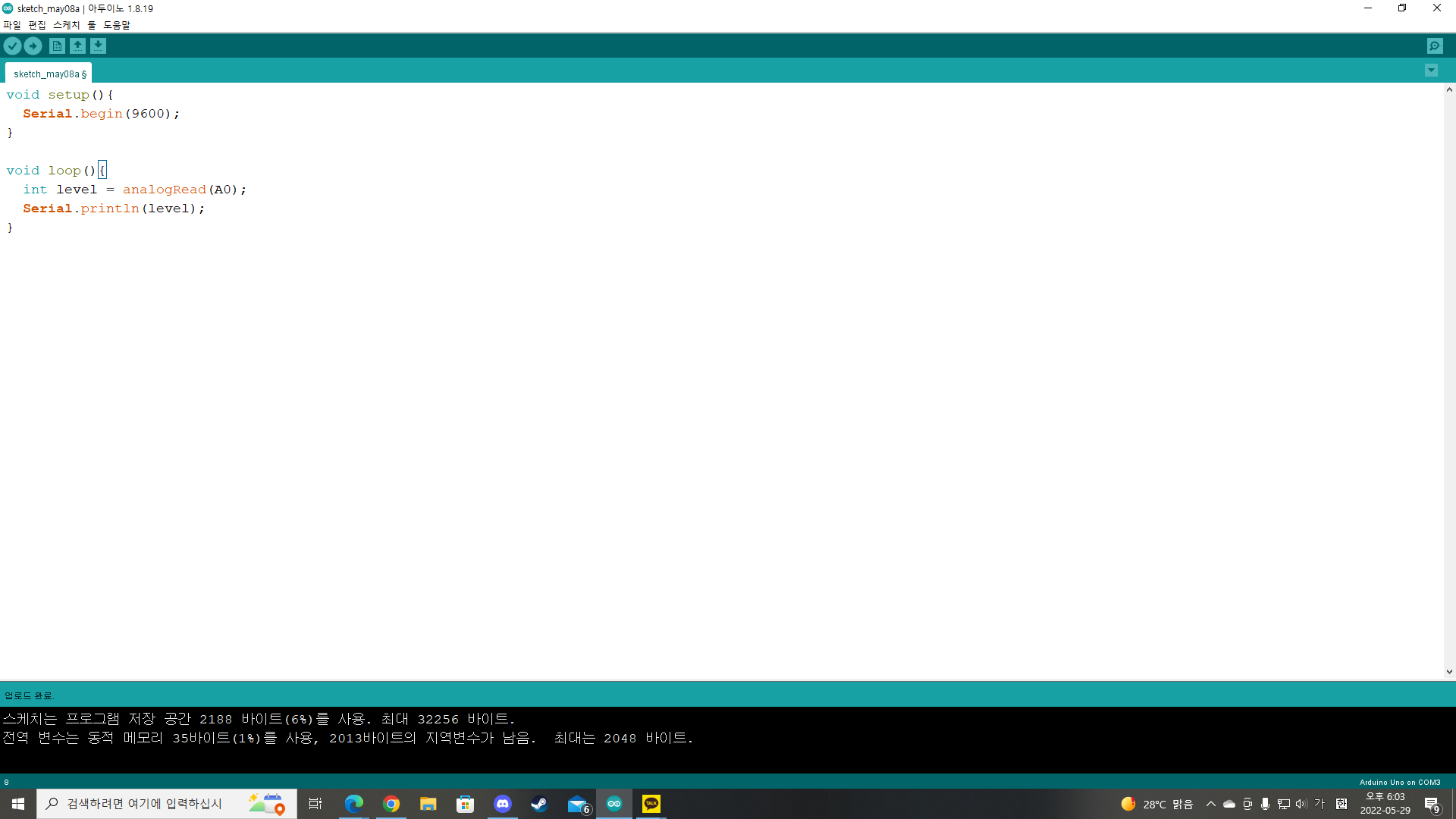The height and width of the screenshot is (819, 1456).
Task: Open the 편집 menu
Action: click(37, 25)
